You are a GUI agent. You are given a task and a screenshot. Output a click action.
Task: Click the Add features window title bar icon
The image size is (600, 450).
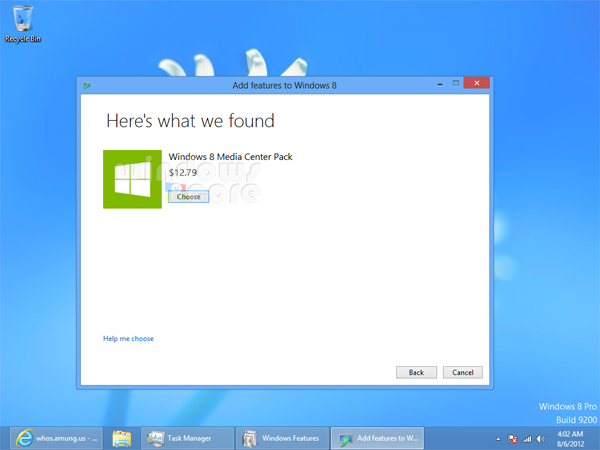pyautogui.click(x=86, y=85)
